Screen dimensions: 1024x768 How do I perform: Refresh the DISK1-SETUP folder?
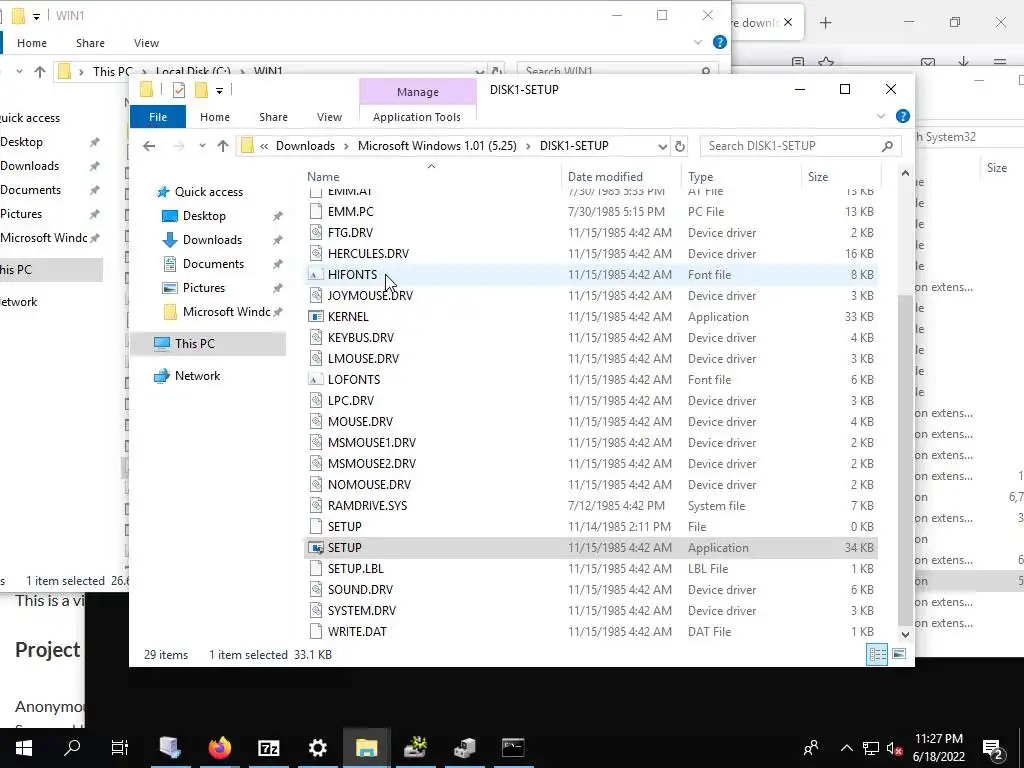pos(680,146)
